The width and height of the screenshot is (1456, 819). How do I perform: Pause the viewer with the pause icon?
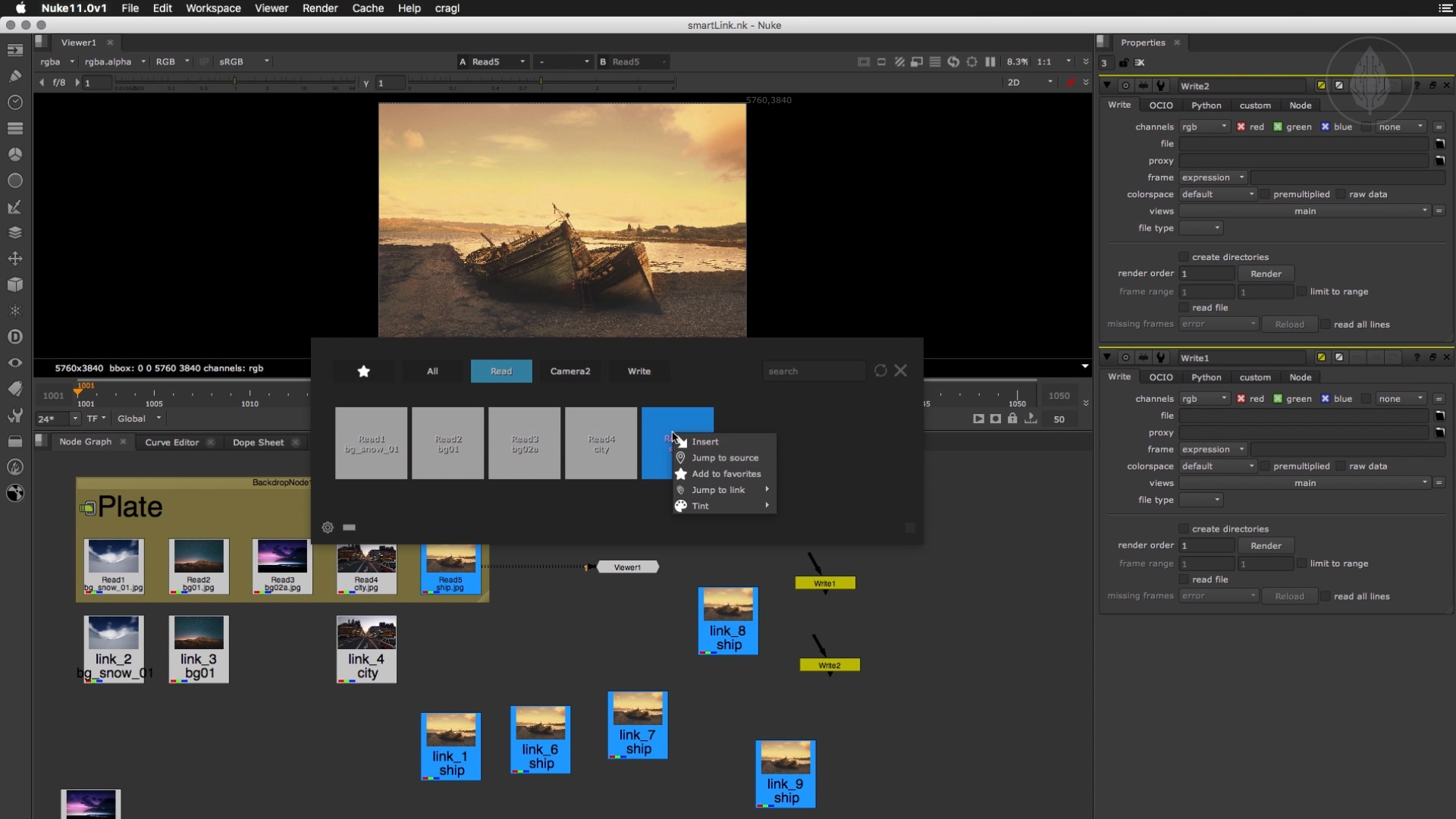[990, 61]
